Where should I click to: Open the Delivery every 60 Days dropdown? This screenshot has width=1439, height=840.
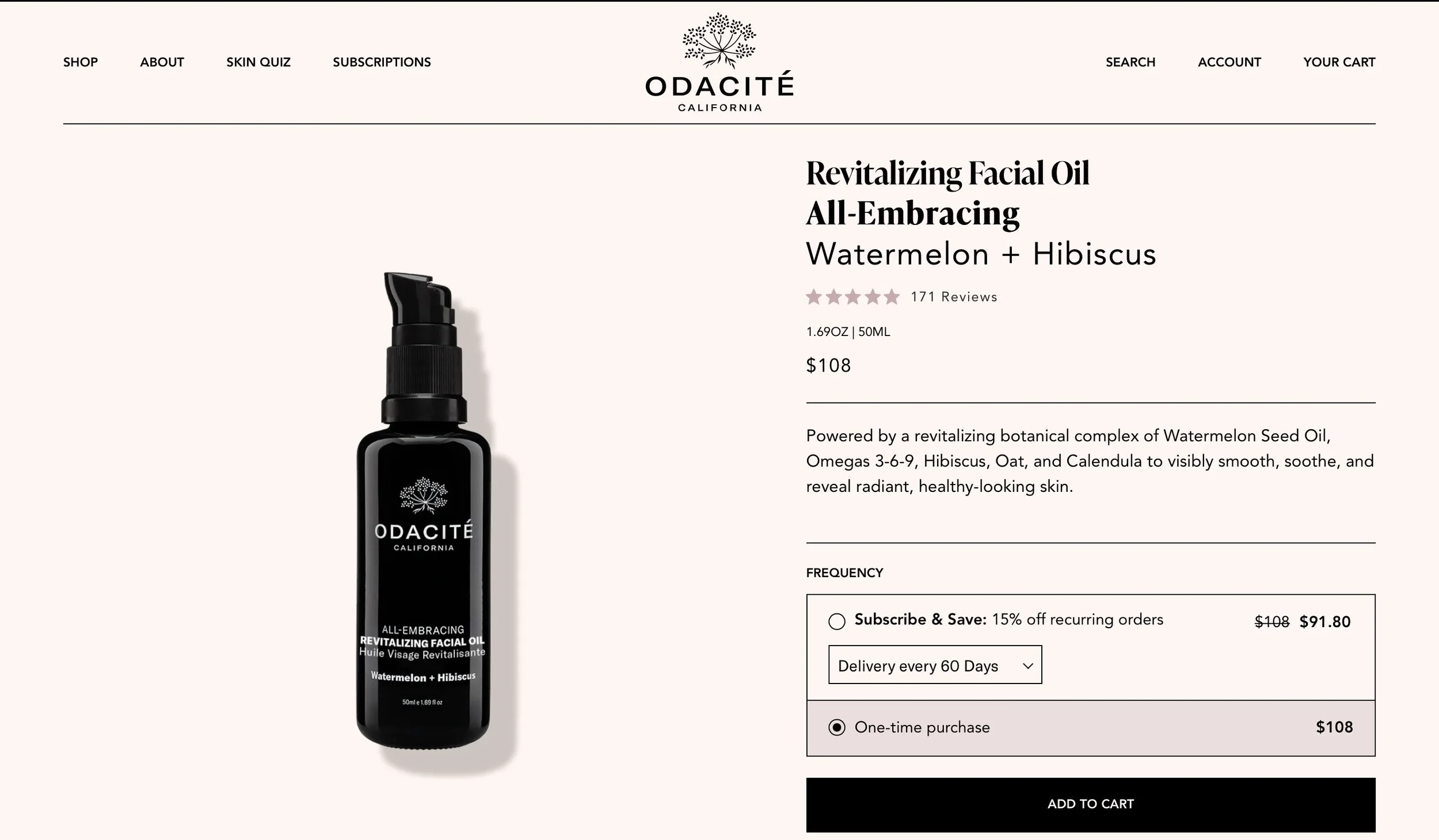point(935,665)
